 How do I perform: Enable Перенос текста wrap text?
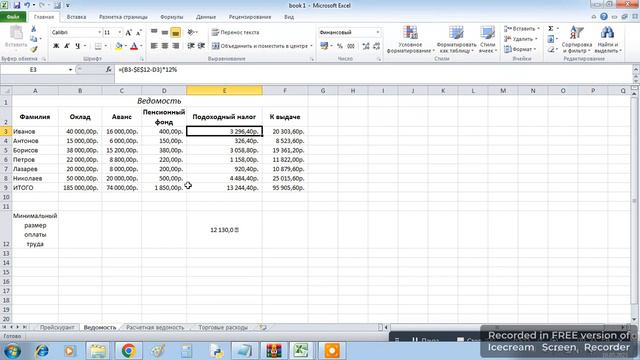(236, 32)
